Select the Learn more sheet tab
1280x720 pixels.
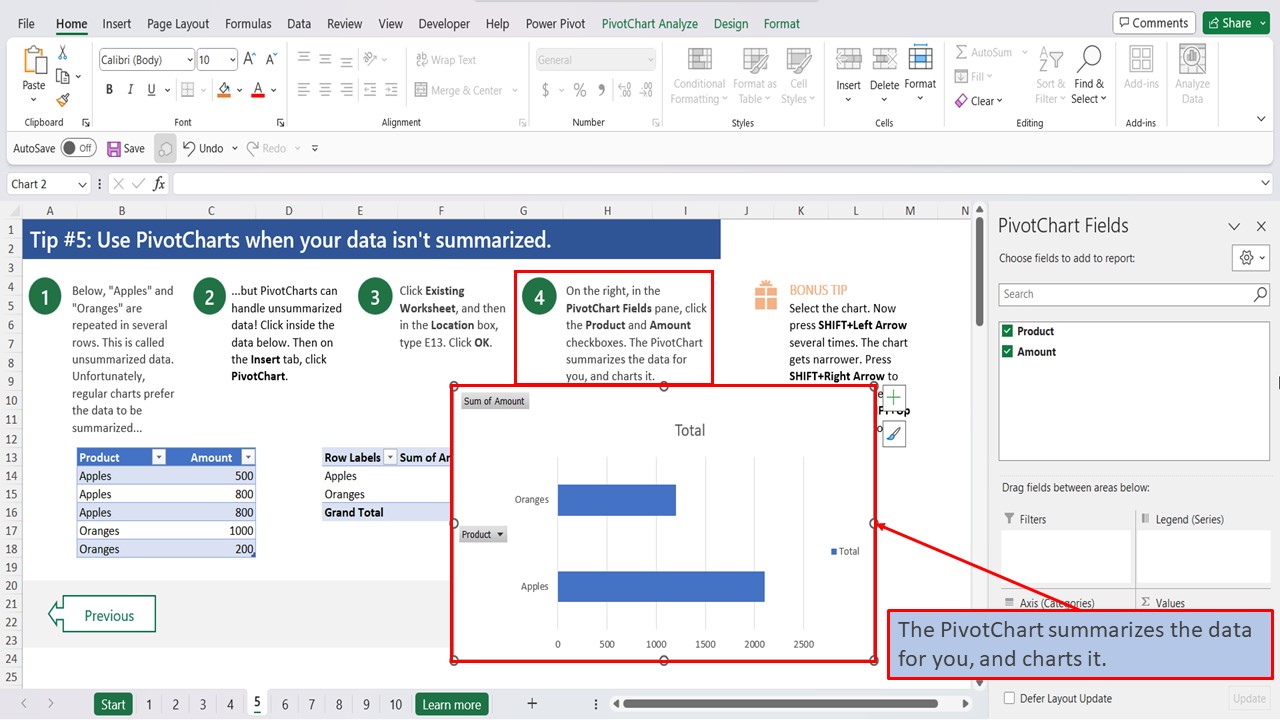[x=451, y=703]
